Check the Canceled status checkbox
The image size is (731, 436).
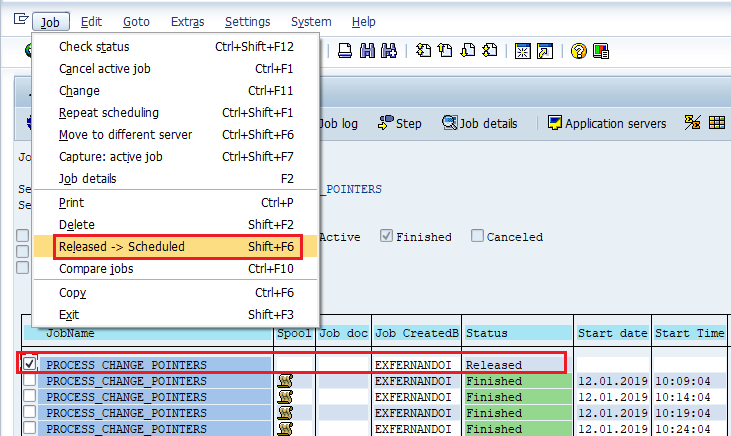(x=477, y=235)
